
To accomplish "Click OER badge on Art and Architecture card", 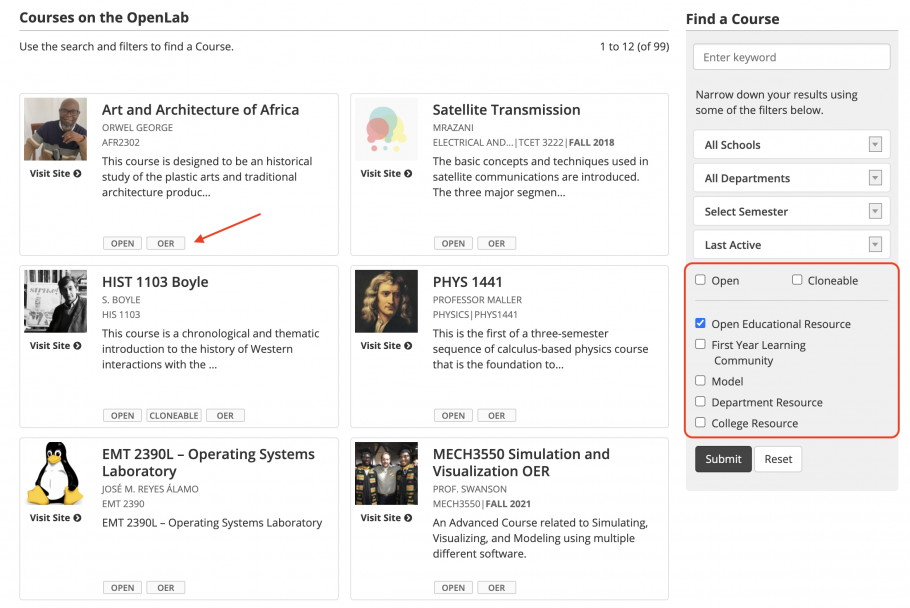I will pyautogui.click(x=166, y=244).
